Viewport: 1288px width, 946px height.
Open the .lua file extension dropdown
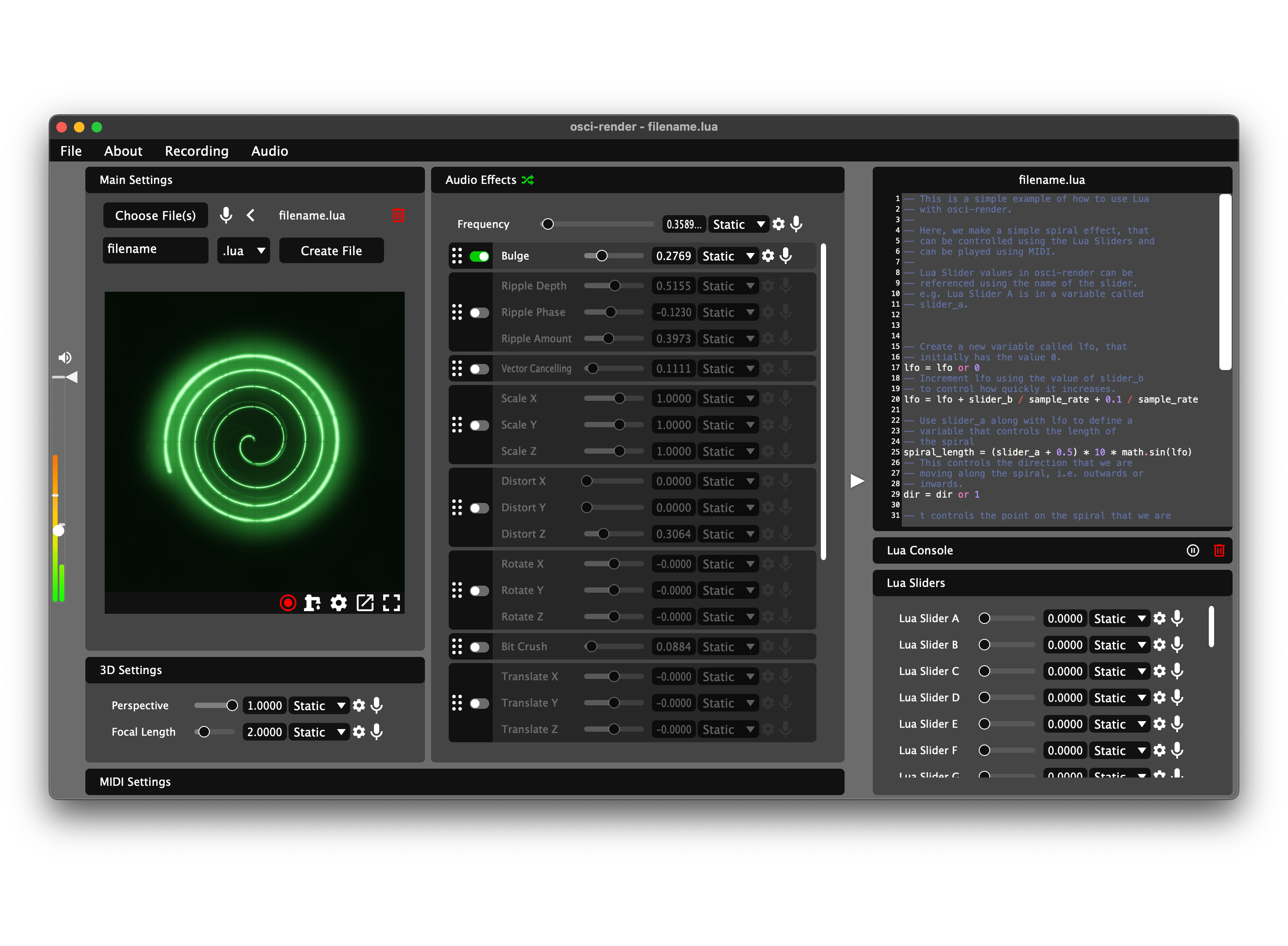tap(244, 251)
